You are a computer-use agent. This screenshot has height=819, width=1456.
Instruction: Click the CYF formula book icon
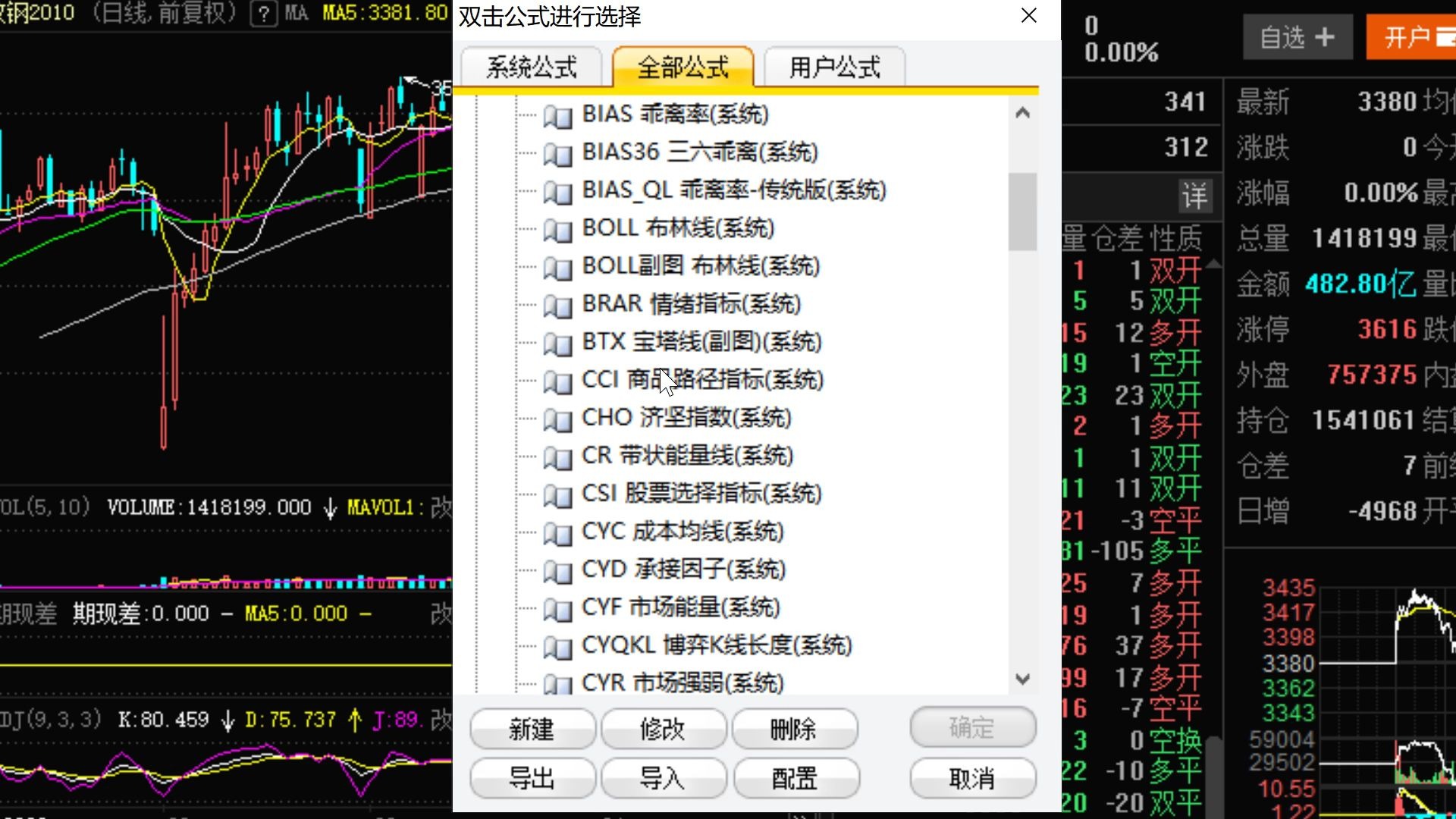[x=558, y=609]
